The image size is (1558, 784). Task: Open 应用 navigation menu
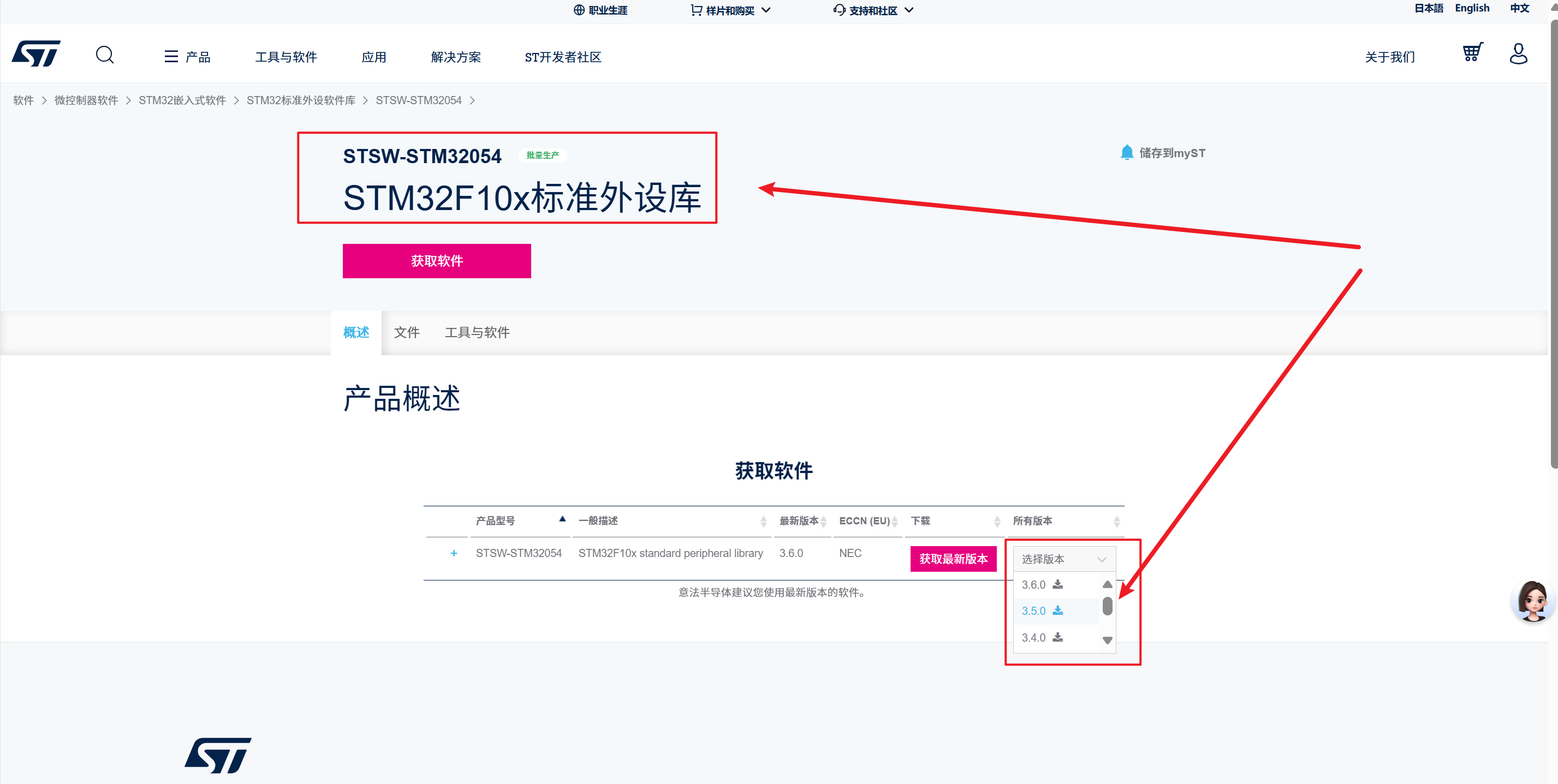coord(374,57)
